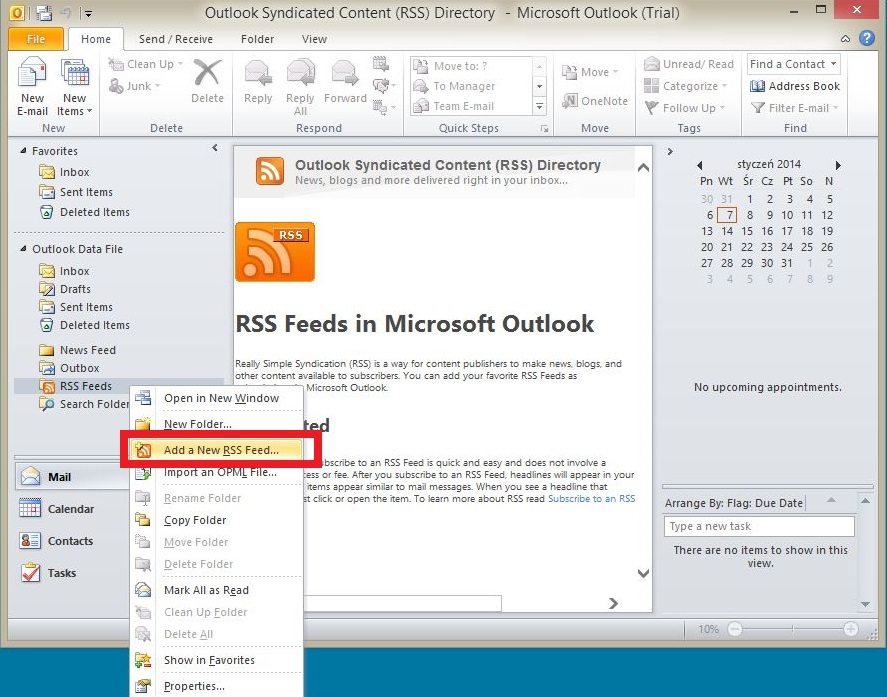Go to the next month in calendar

tap(838, 165)
